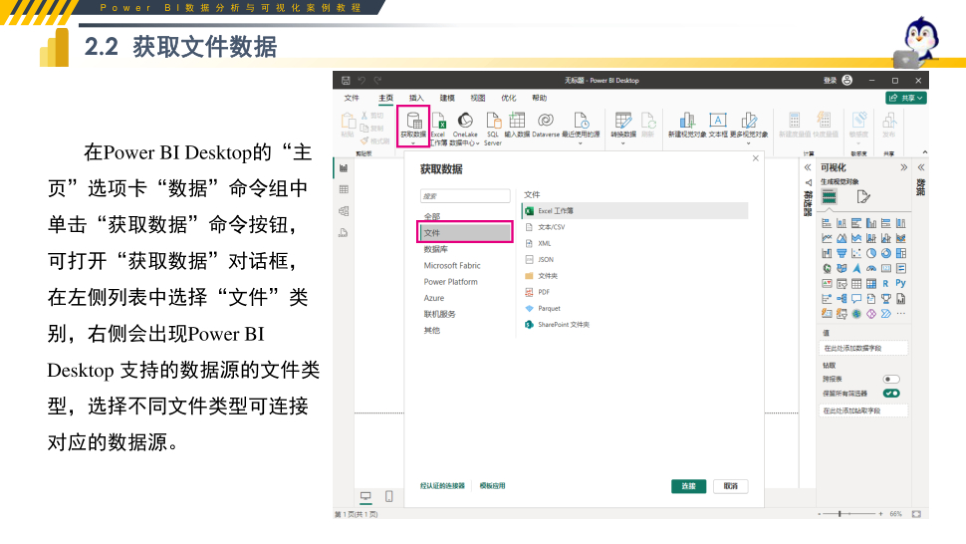
Task: Toggle the Keep all filters switch
Action: click(x=891, y=393)
